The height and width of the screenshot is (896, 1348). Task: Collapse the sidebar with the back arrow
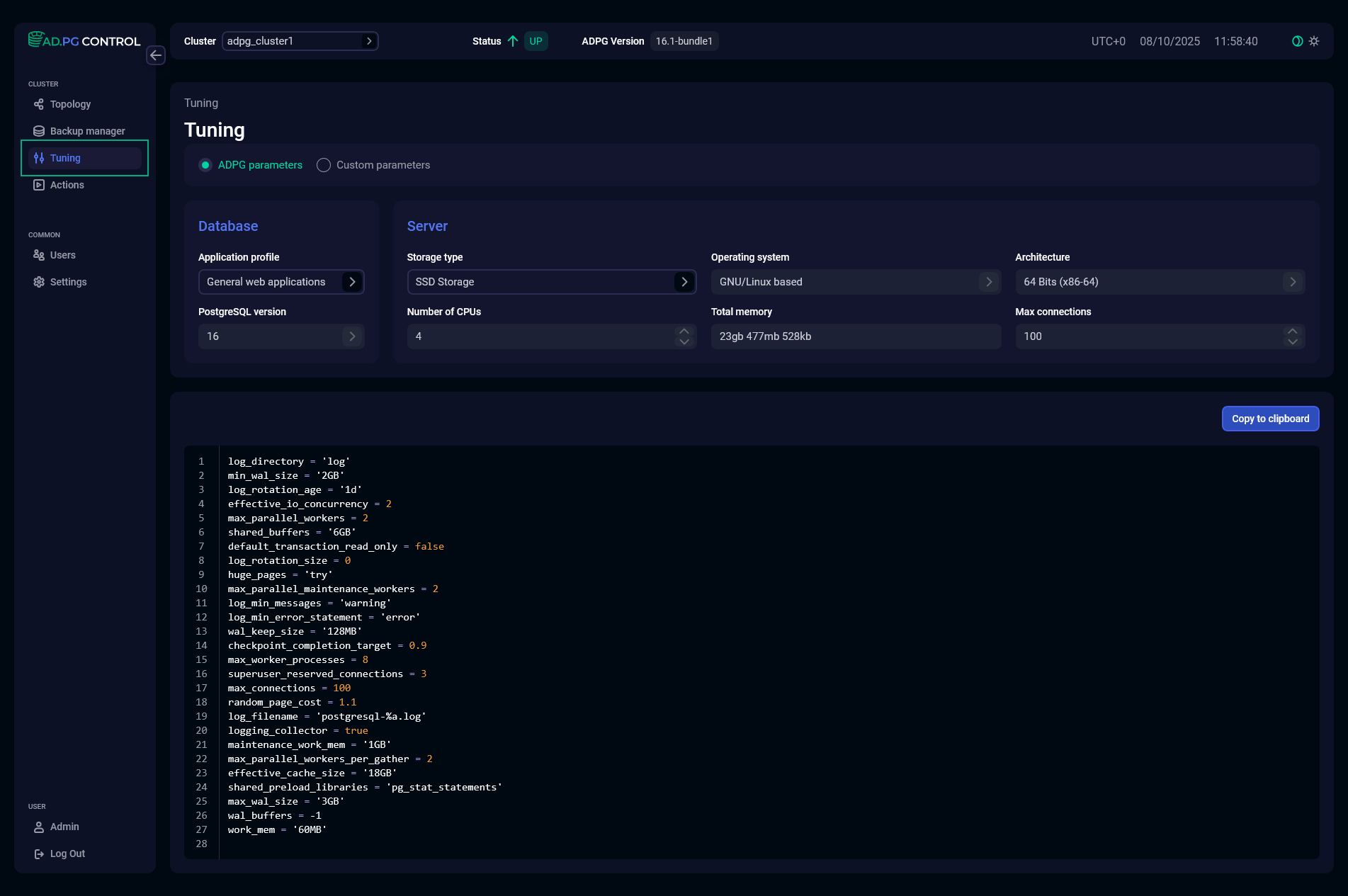pos(156,55)
